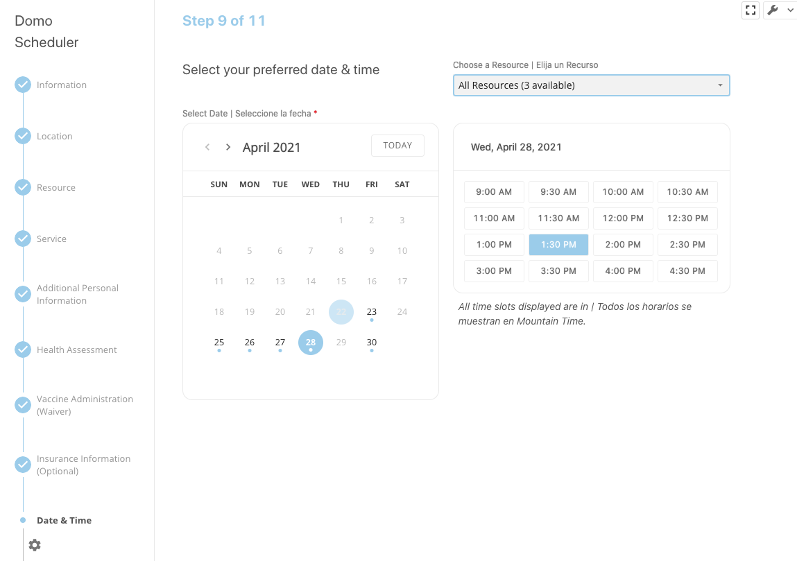Select the 2:00 PM time slot
This screenshot has width=797, height=562.
tap(623, 245)
